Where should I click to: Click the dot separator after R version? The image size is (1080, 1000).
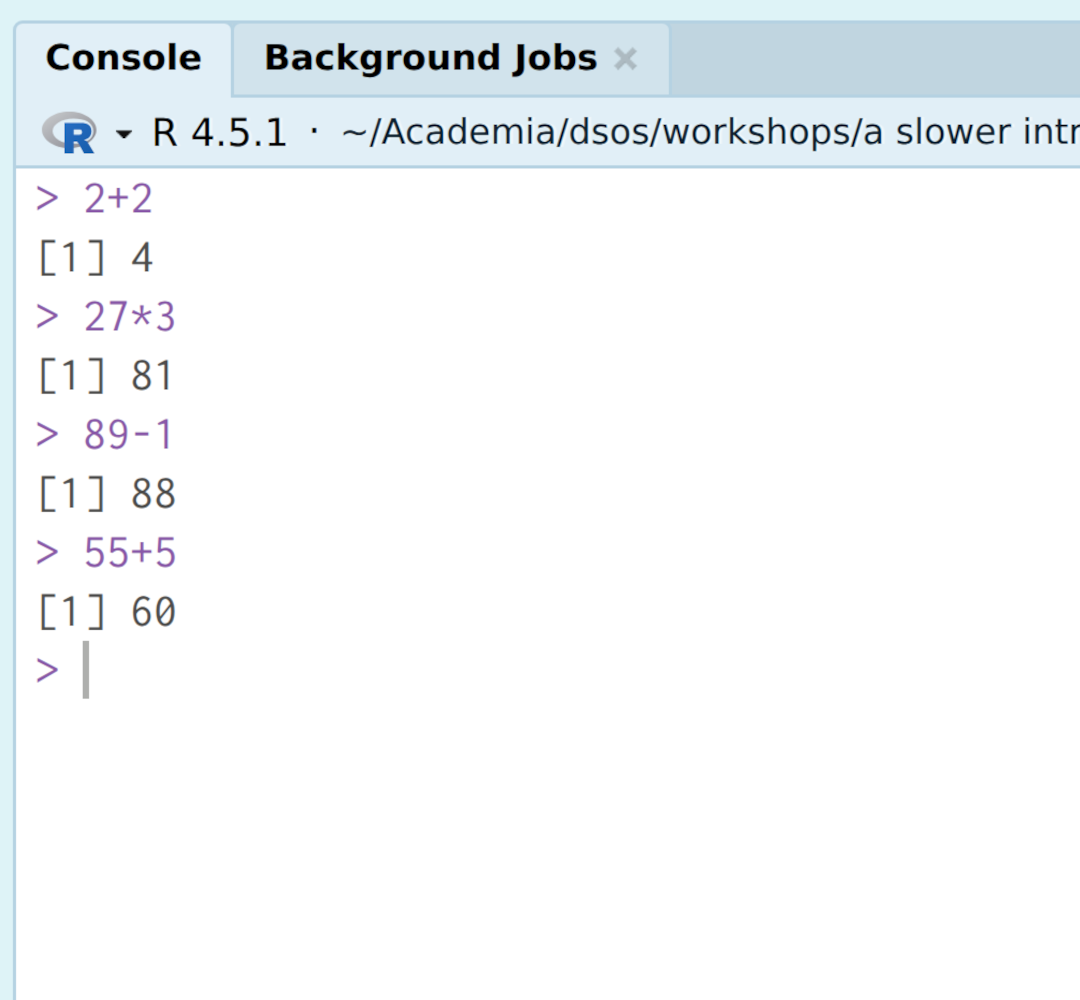(x=314, y=131)
